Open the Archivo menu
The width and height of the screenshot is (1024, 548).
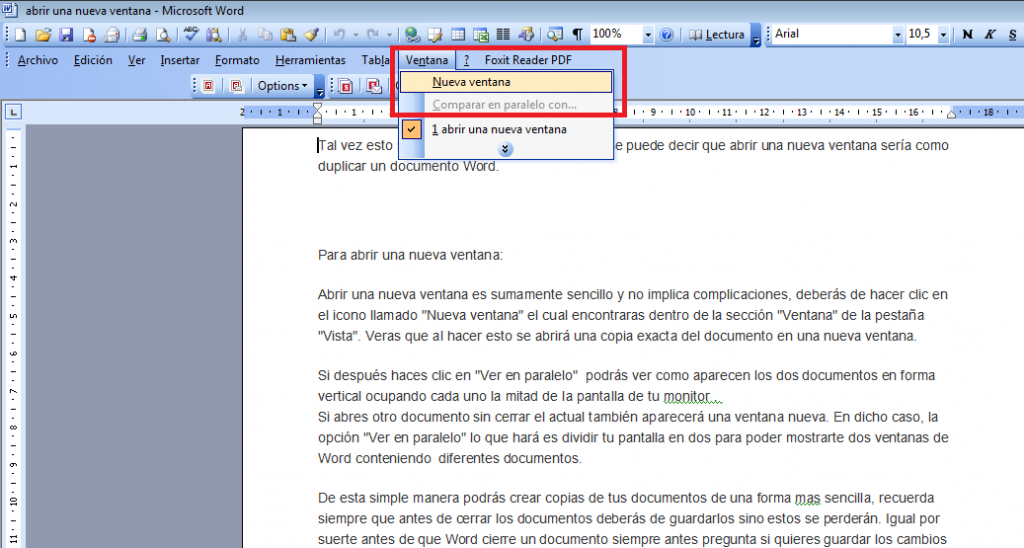click(x=38, y=60)
